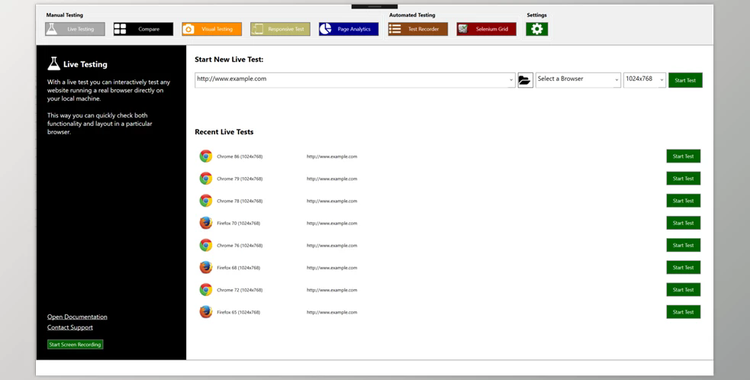Open the 1024x768 resolution dropdown
Viewport: 750px width, 380px height.
[644, 80]
